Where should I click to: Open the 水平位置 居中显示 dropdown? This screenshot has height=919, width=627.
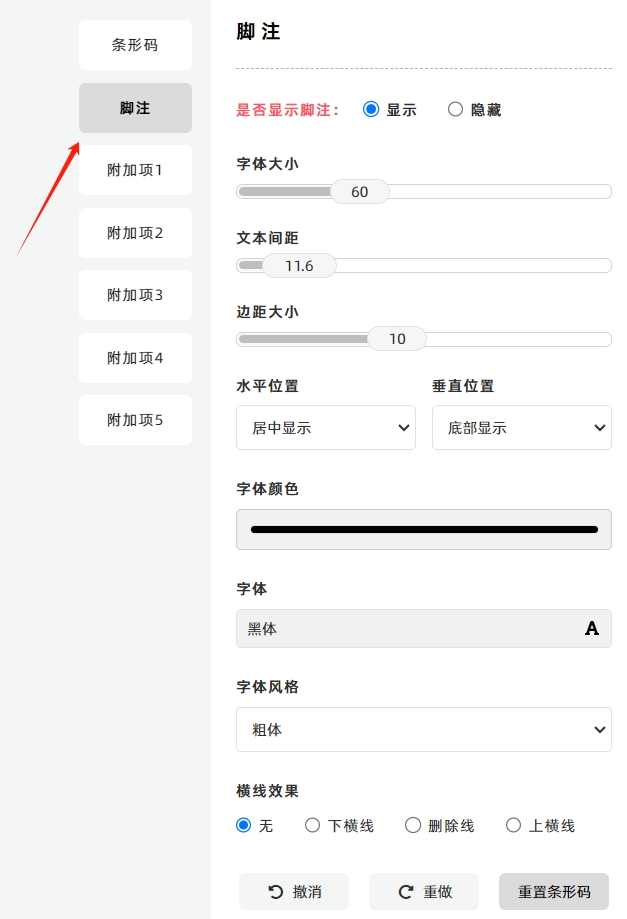[x=326, y=428]
